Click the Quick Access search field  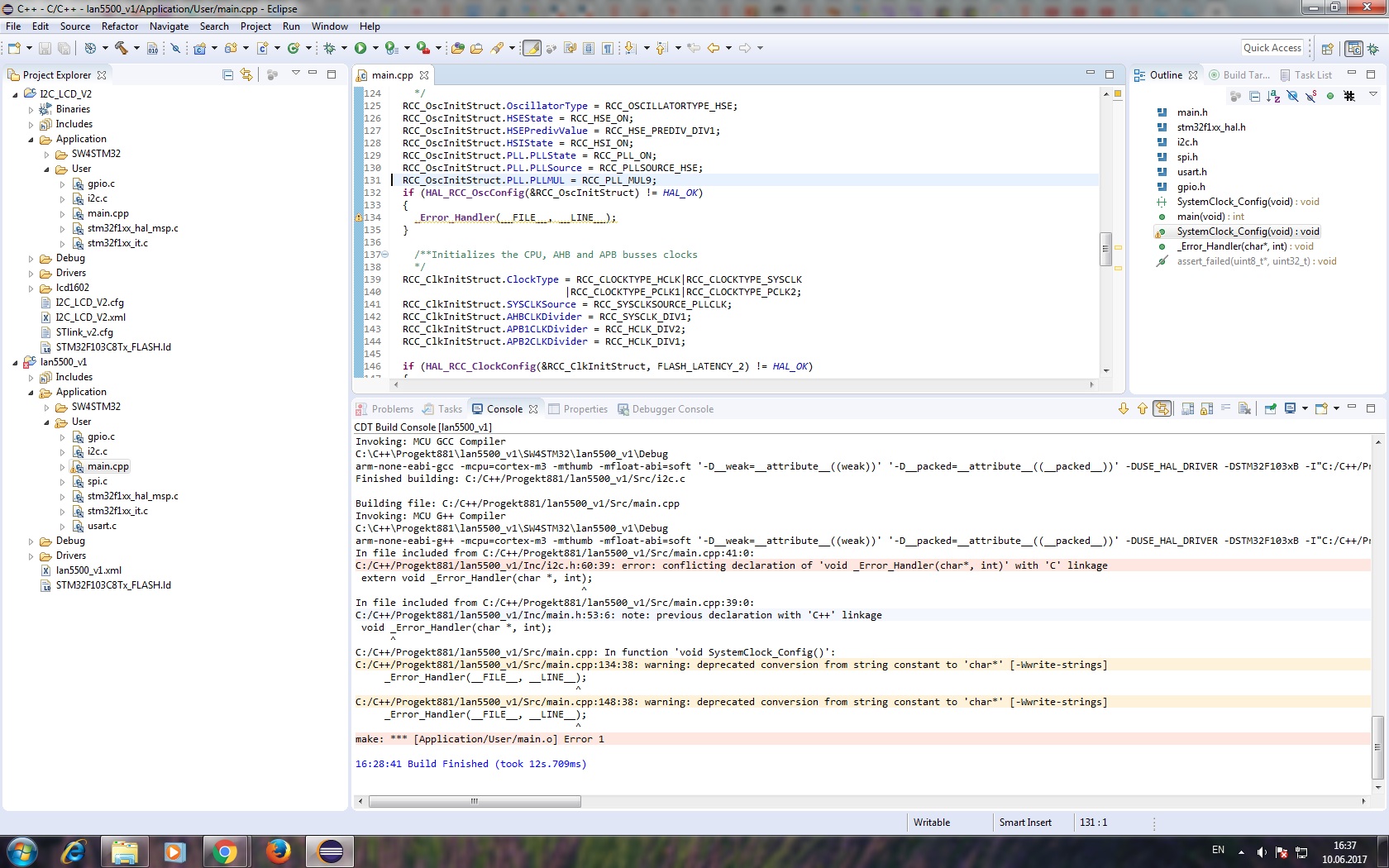1272,48
